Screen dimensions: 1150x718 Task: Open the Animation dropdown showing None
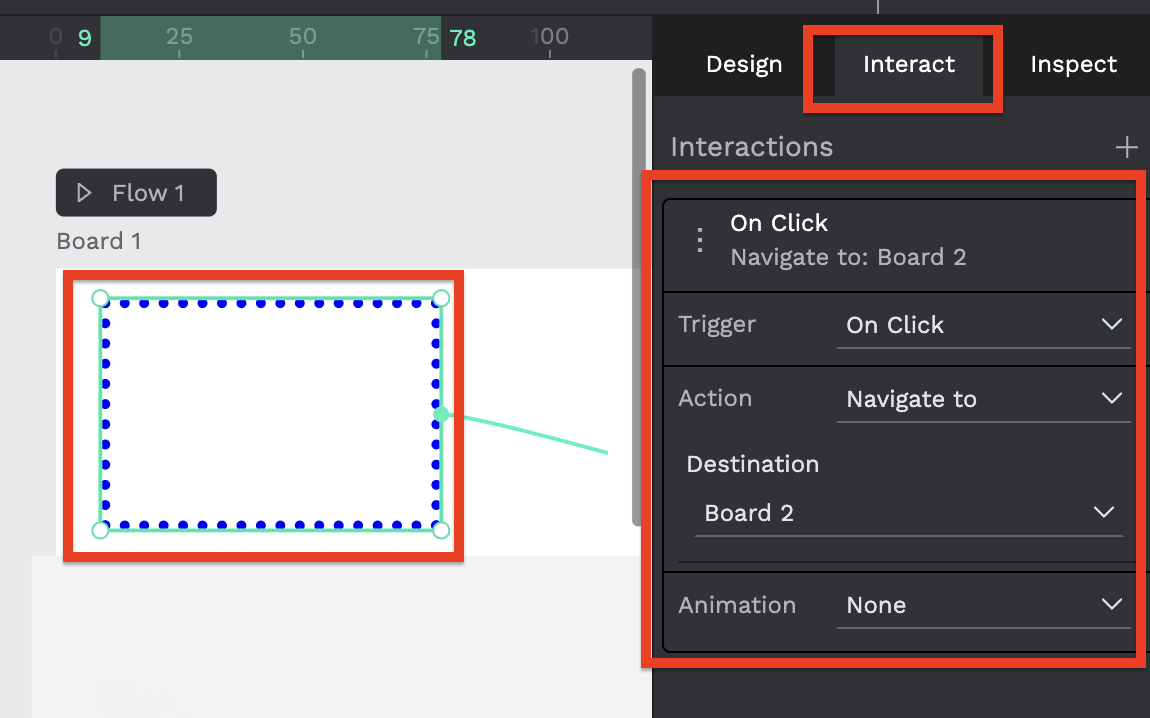[983, 605]
